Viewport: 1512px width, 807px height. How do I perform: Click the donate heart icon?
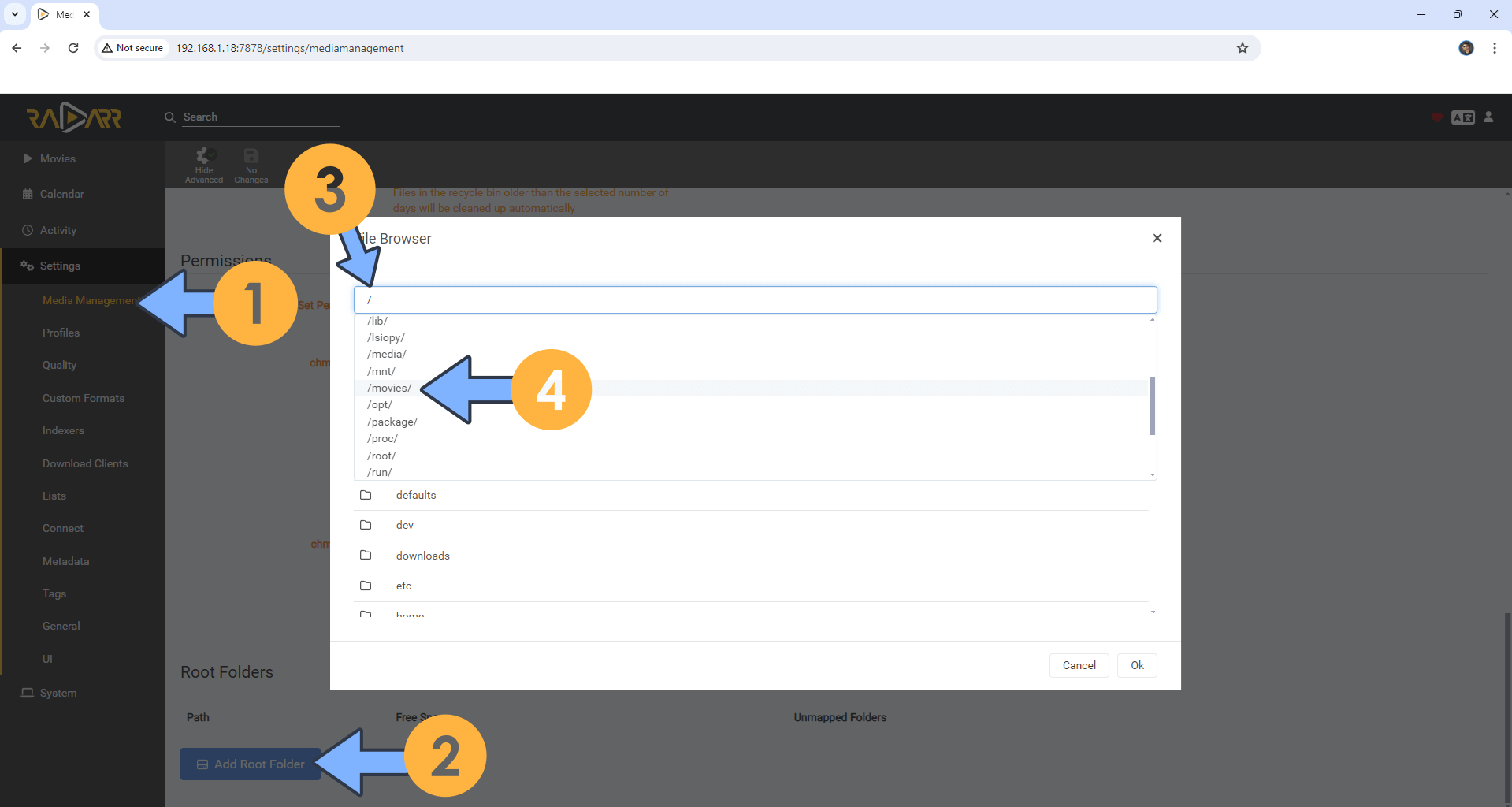[1436, 117]
